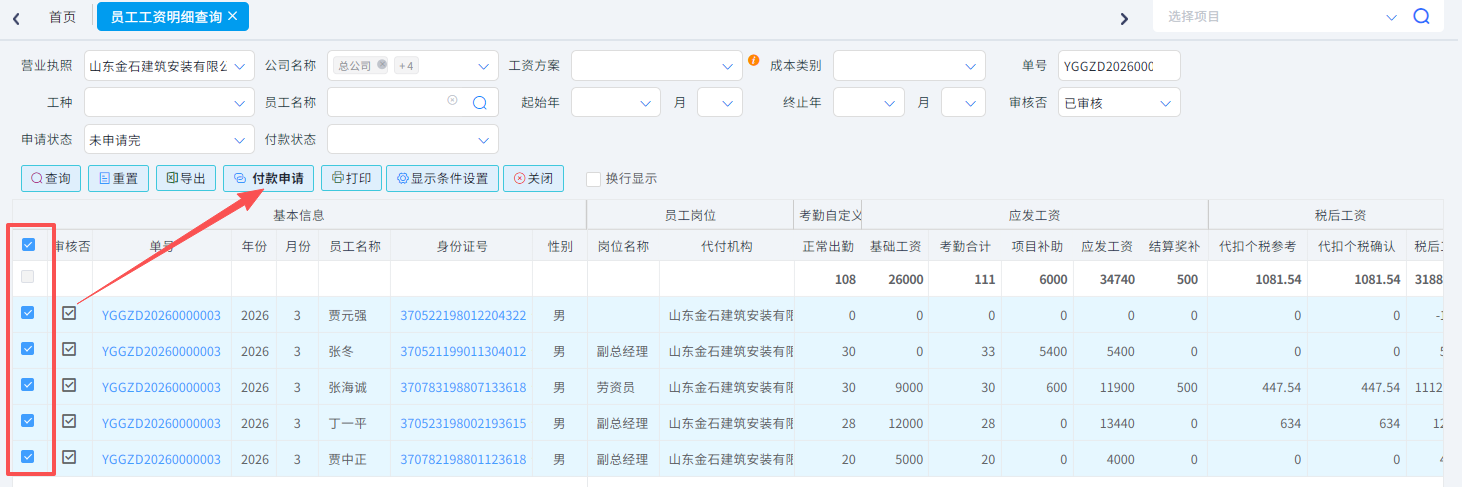This screenshot has height=487, width=1462.
Task: Click the 基础工资 column header
Action: click(x=896, y=246)
